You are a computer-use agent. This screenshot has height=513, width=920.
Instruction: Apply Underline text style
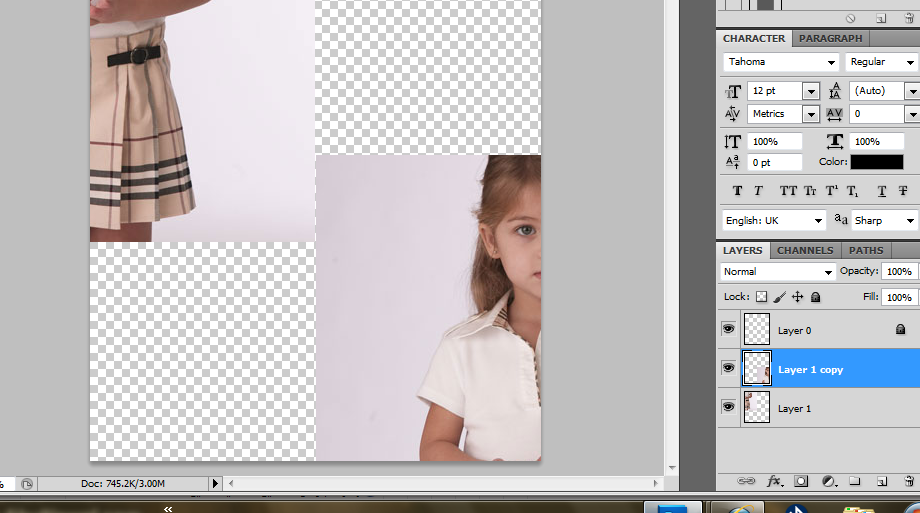pos(881,191)
